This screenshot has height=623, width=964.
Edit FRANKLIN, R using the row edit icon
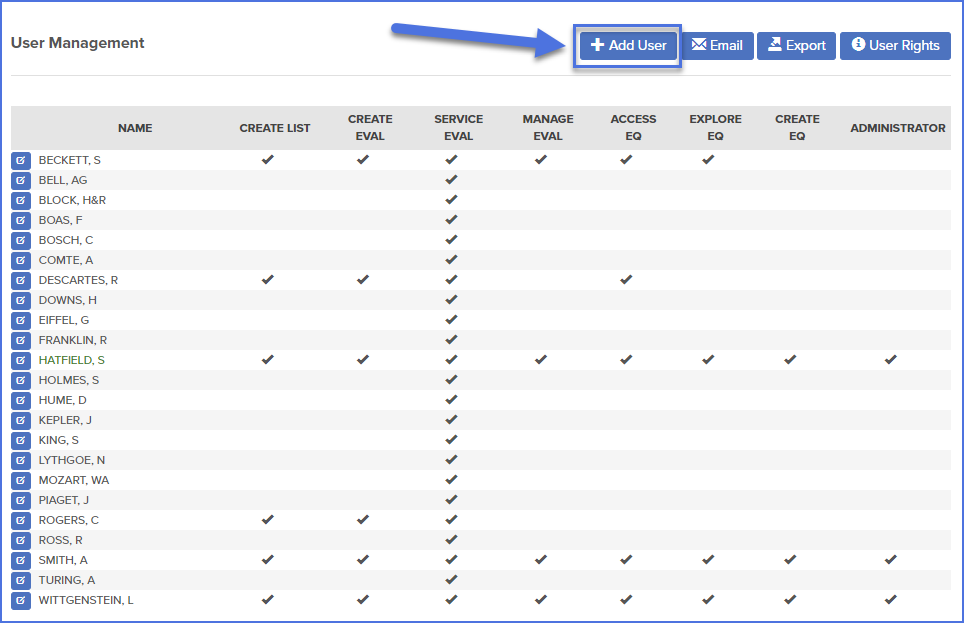[21, 340]
